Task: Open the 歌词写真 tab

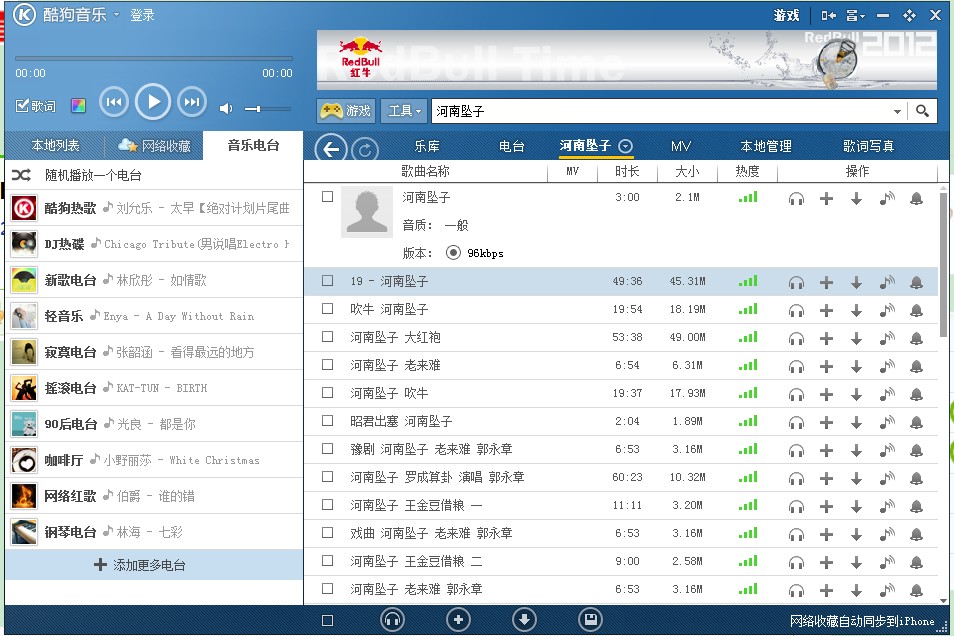Action: pos(868,146)
